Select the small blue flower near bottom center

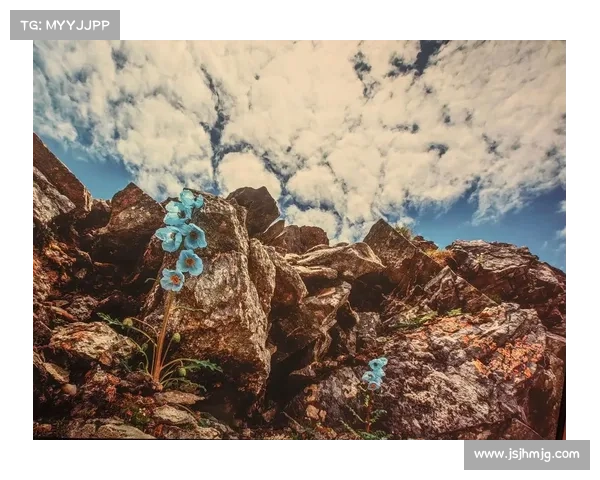(x=376, y=372)
